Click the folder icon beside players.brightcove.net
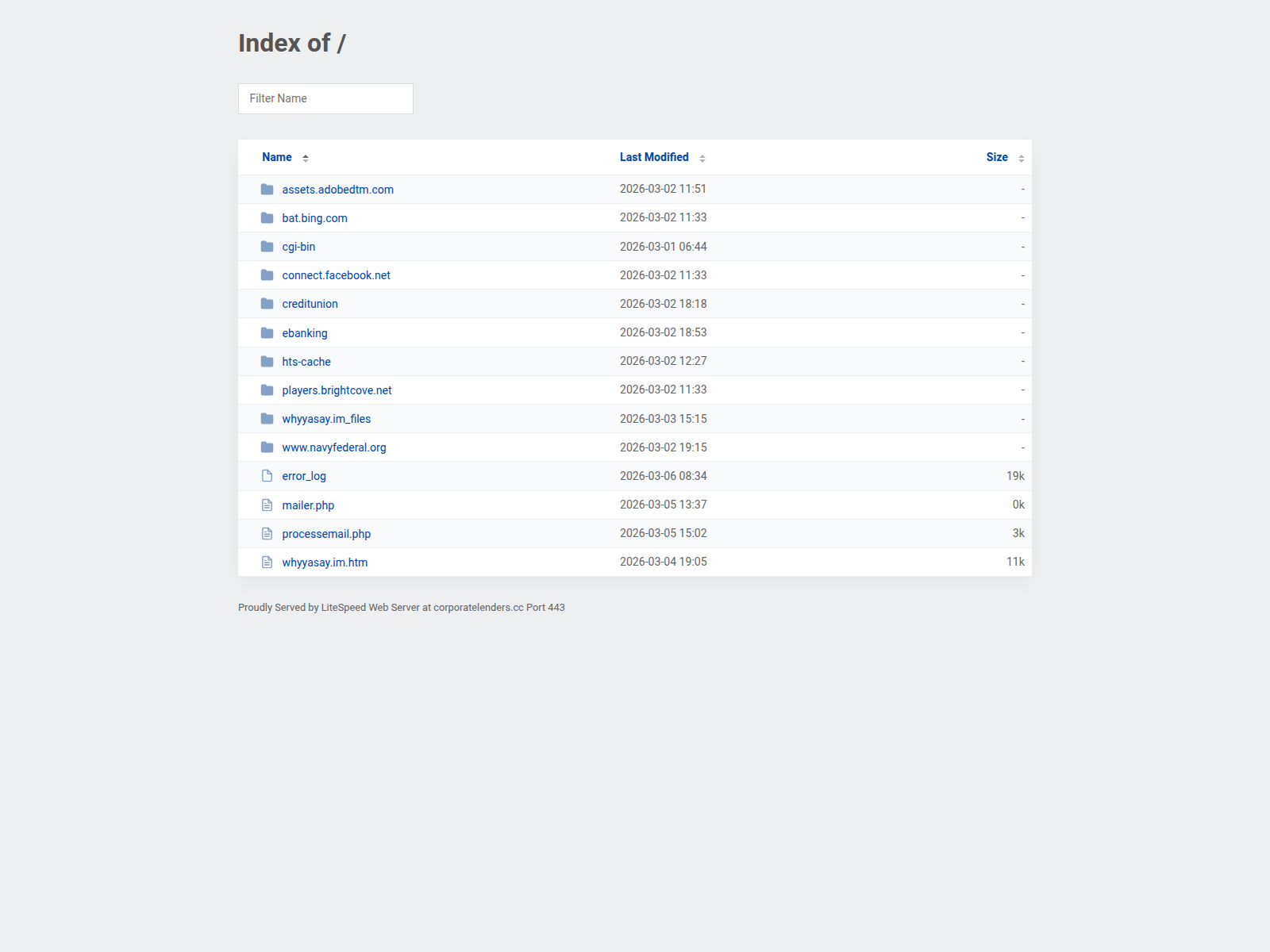This screenshot has height=952, width=1270. point(267,390)
